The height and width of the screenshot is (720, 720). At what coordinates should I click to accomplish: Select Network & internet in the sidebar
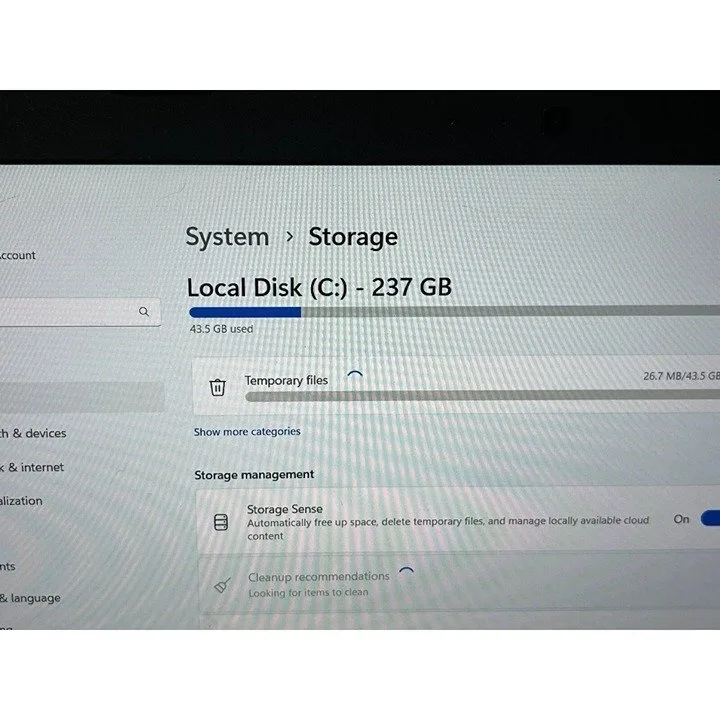coord(32,467)
